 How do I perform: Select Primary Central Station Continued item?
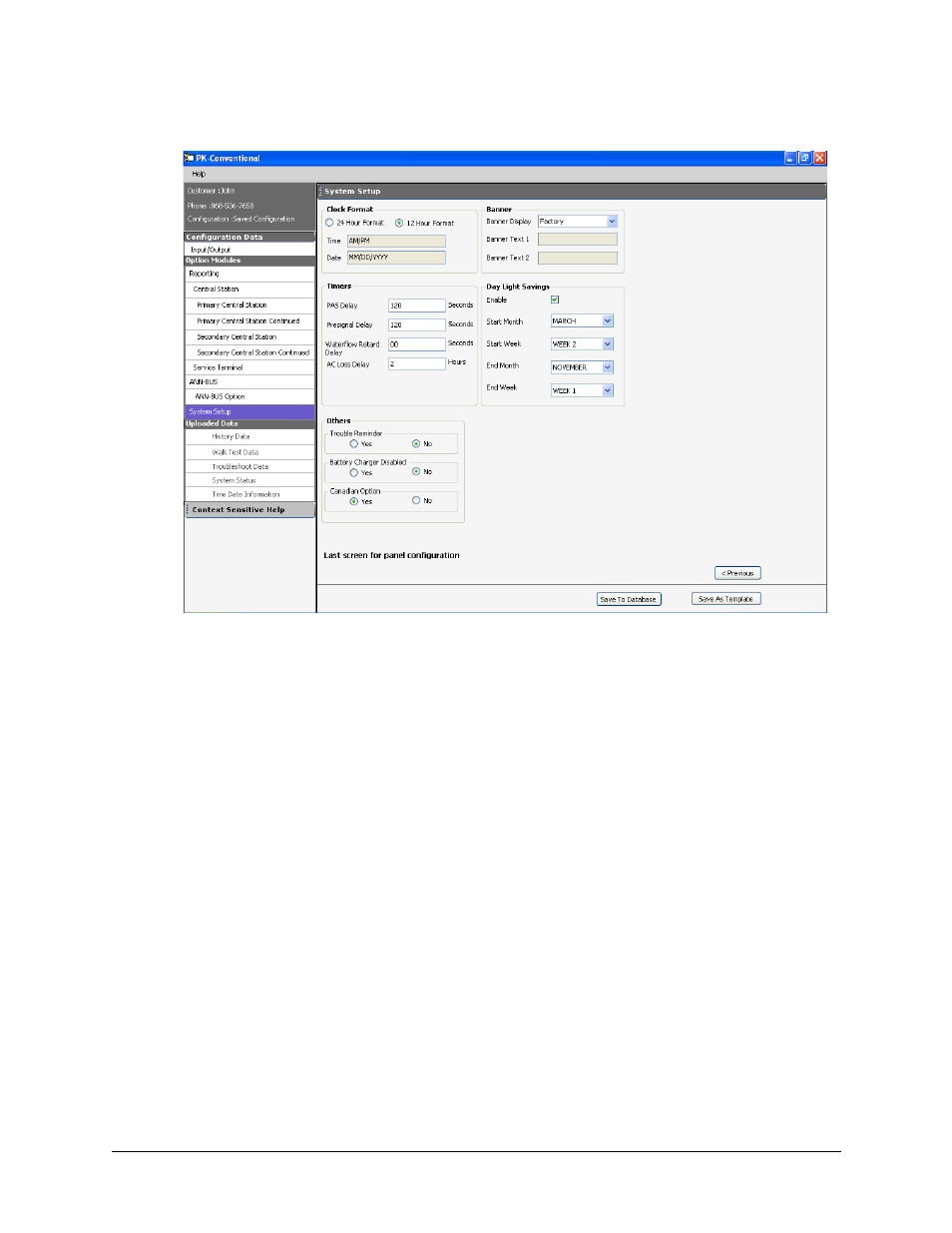click(249, 321)
